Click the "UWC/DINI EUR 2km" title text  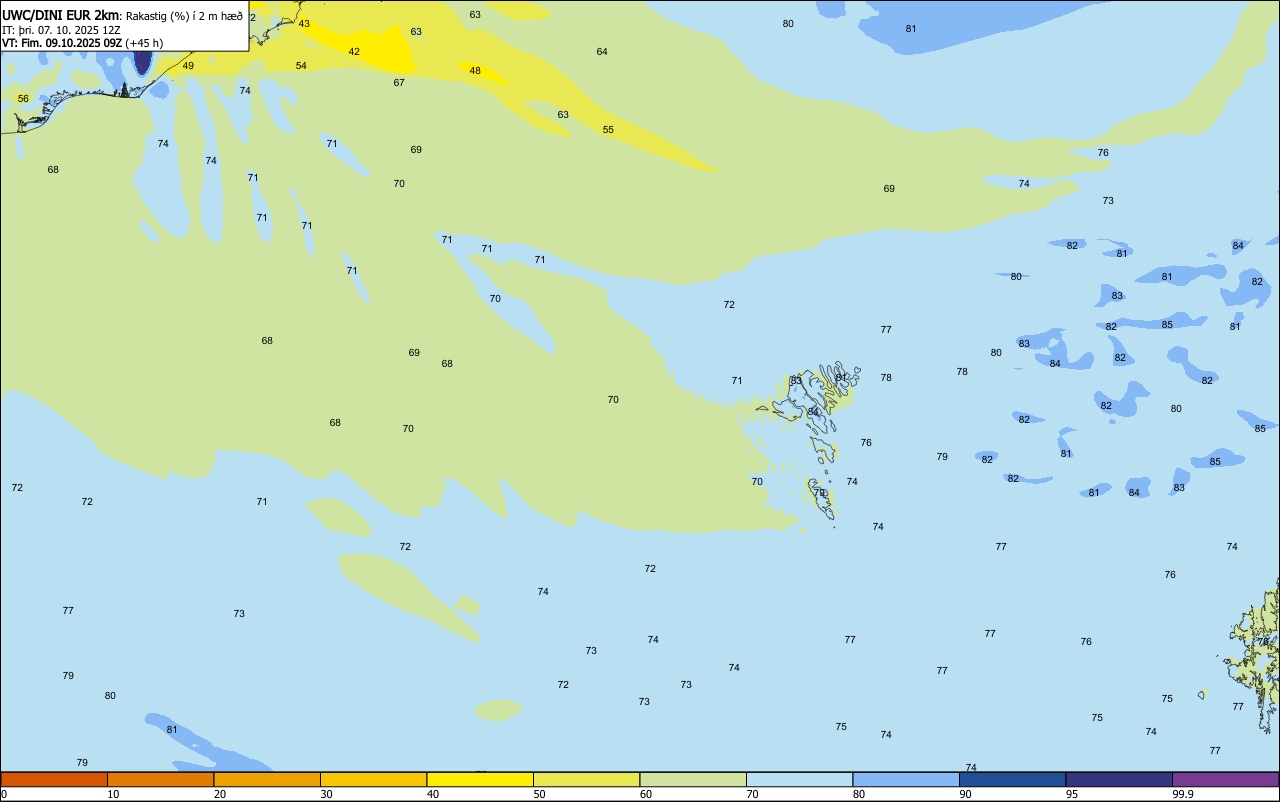[x=60, y=15]
